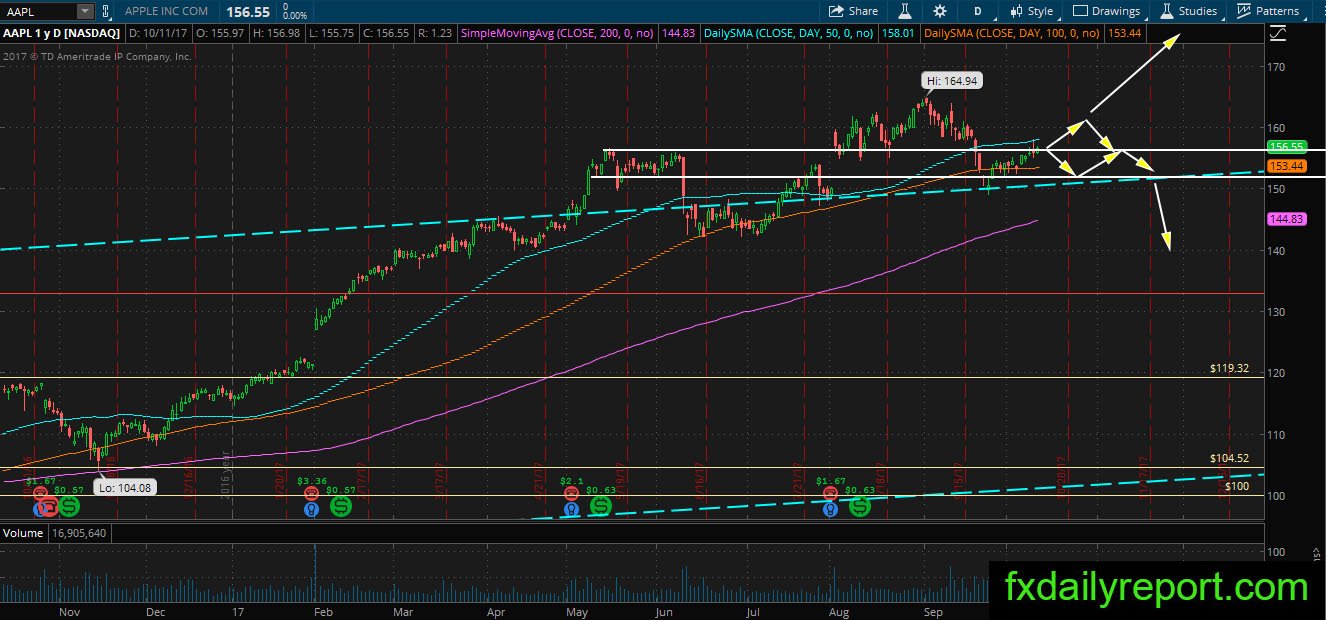
Task: Click the August blue lightbulb event icon
Action: pos(830,509)
